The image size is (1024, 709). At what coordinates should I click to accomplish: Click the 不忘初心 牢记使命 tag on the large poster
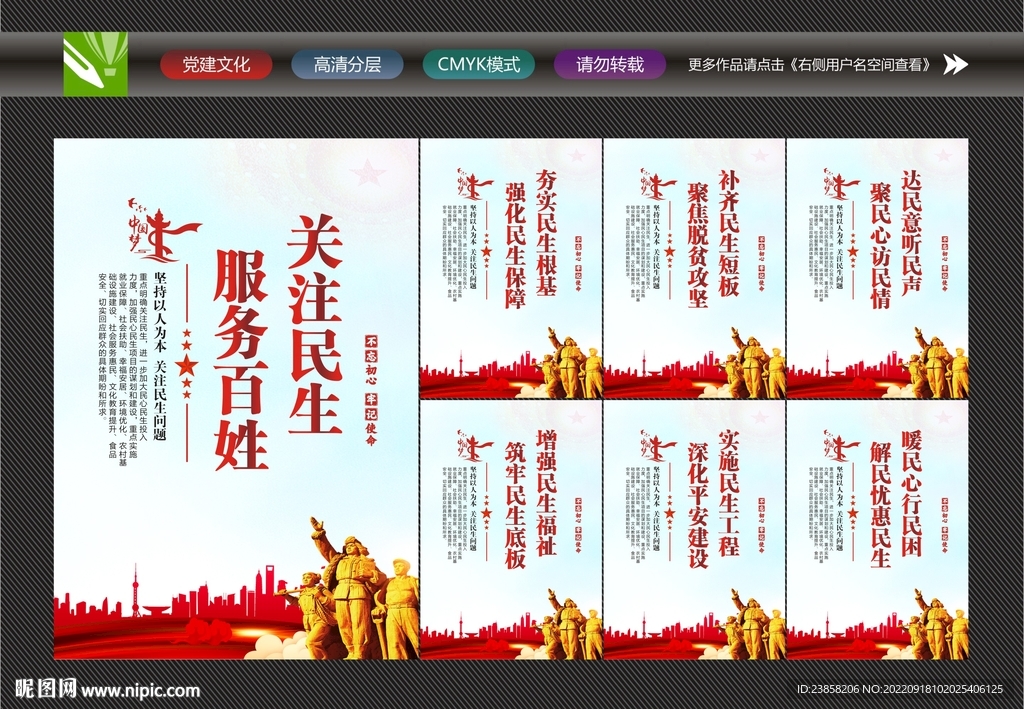[x=371, y=390]
